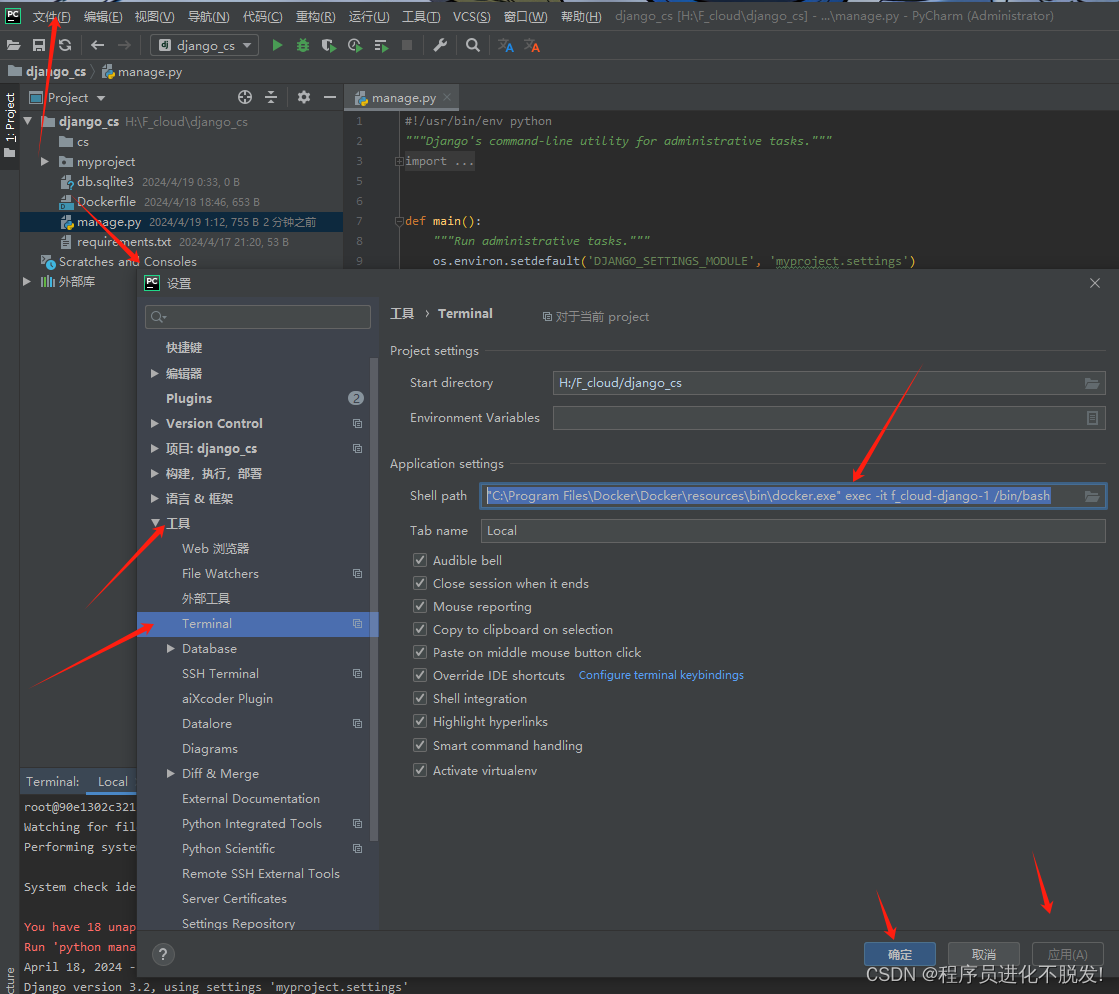Expand the myproject folder in tree
Screen dimensions: 1119x994
45,162
